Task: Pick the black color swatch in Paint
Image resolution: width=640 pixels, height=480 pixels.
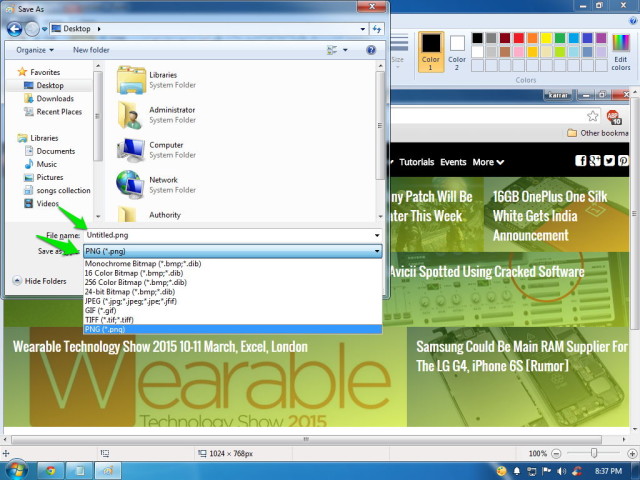Action: click(478, 38)
